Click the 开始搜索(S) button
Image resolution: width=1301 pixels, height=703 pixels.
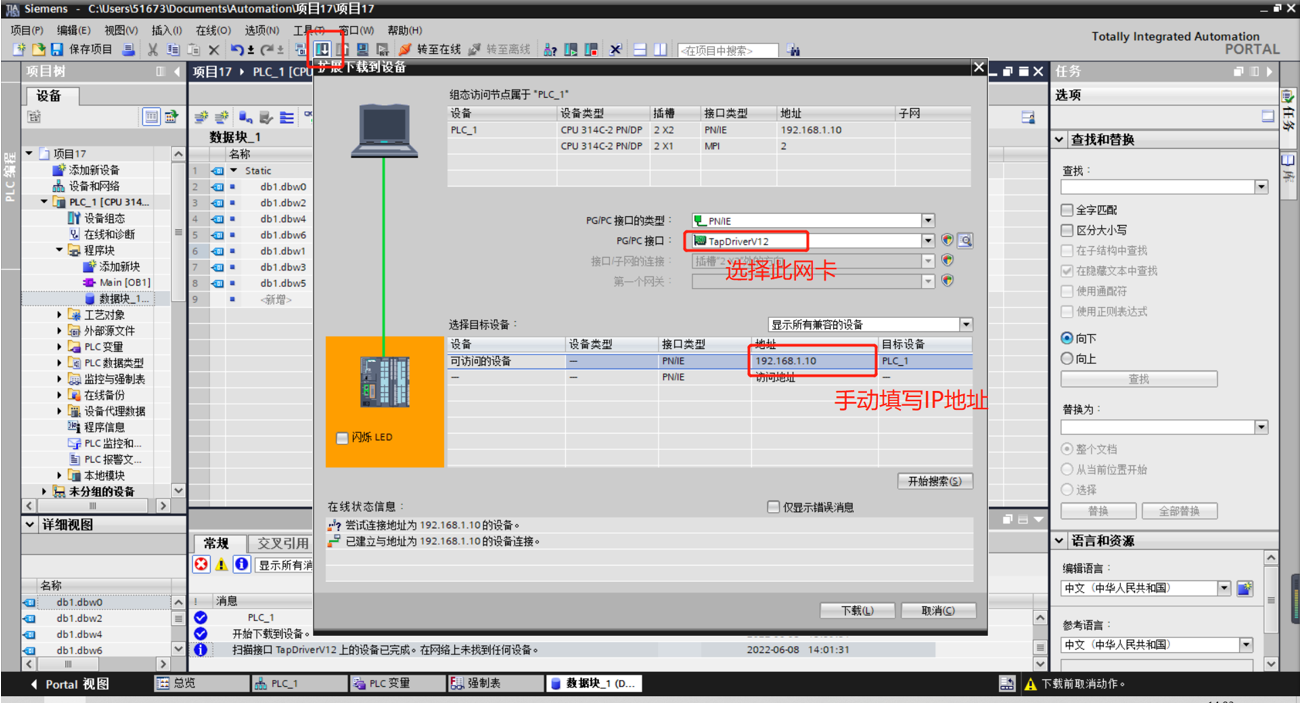click(935, 481)
